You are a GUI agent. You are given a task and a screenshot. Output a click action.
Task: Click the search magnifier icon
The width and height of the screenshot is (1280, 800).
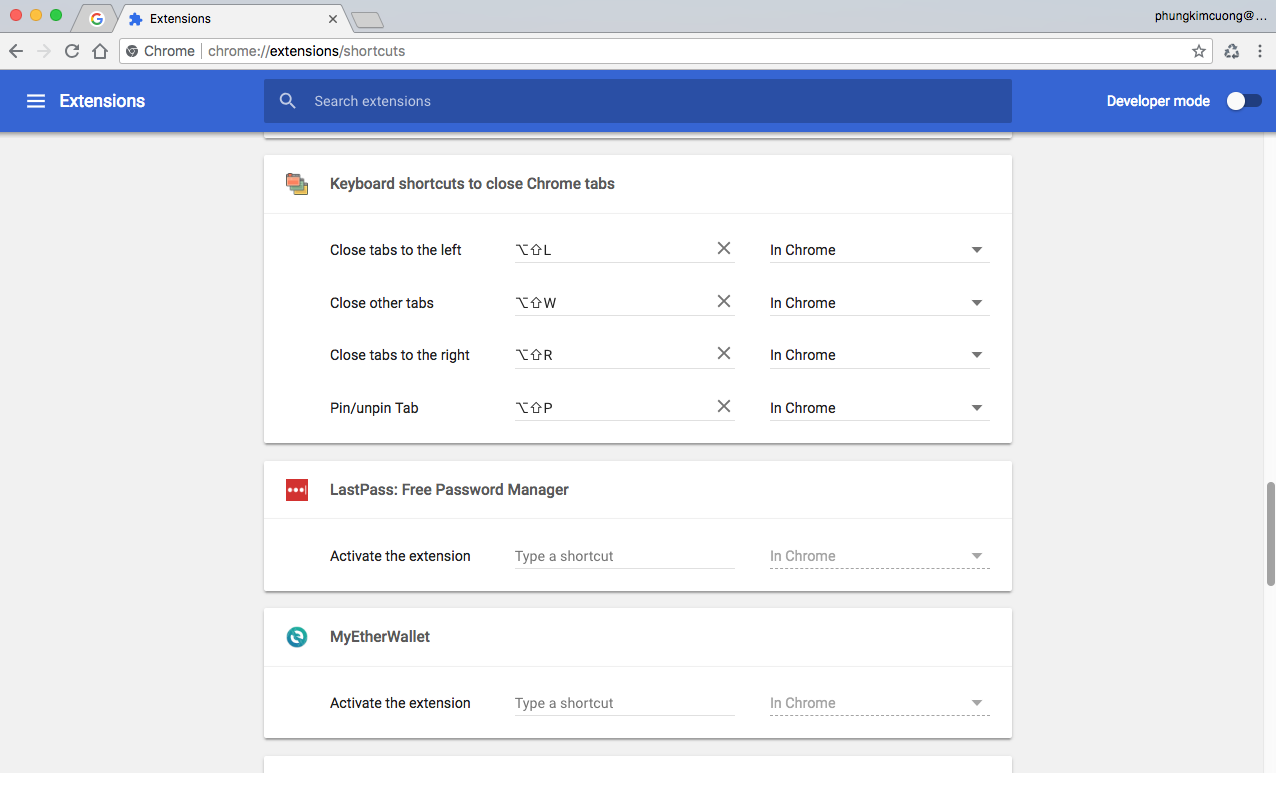click(288, 101)
